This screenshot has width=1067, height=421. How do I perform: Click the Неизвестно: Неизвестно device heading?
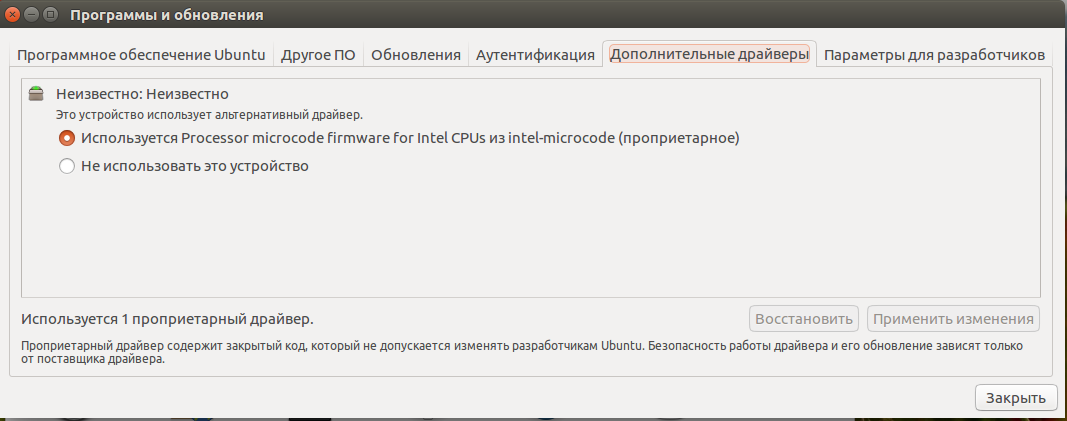click(143, 95)
